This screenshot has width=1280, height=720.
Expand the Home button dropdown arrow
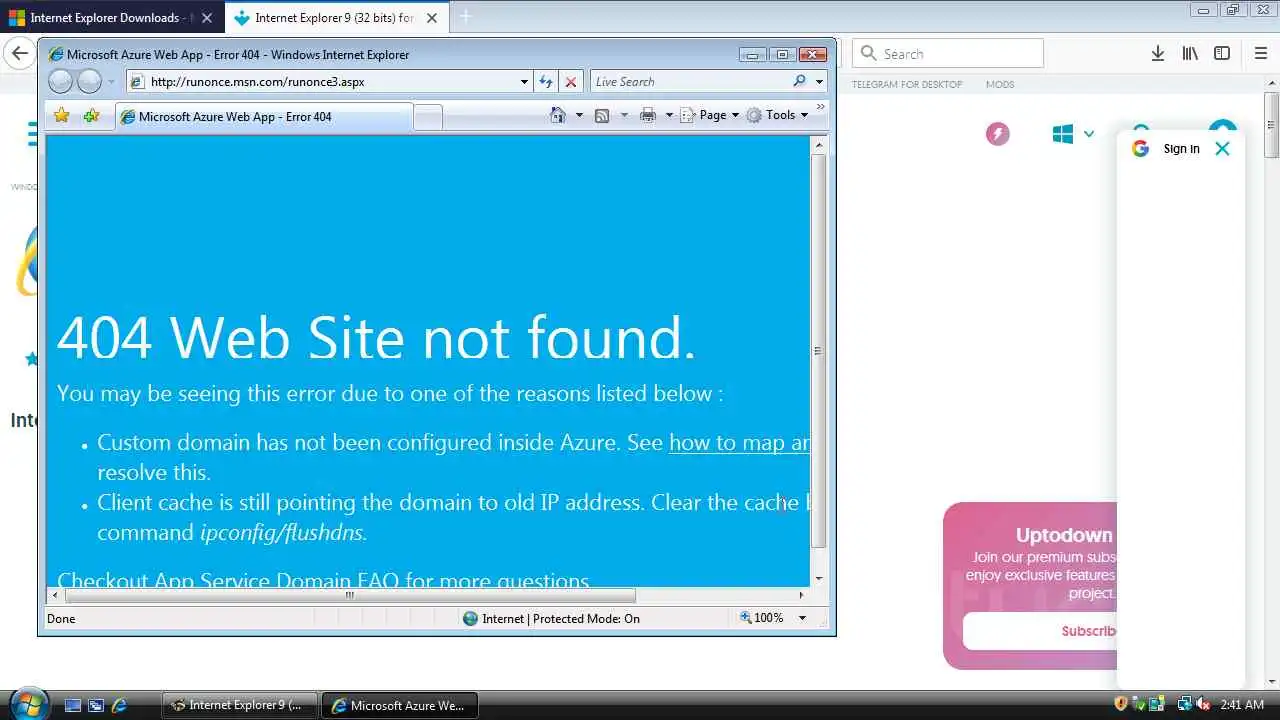(579, 115)
